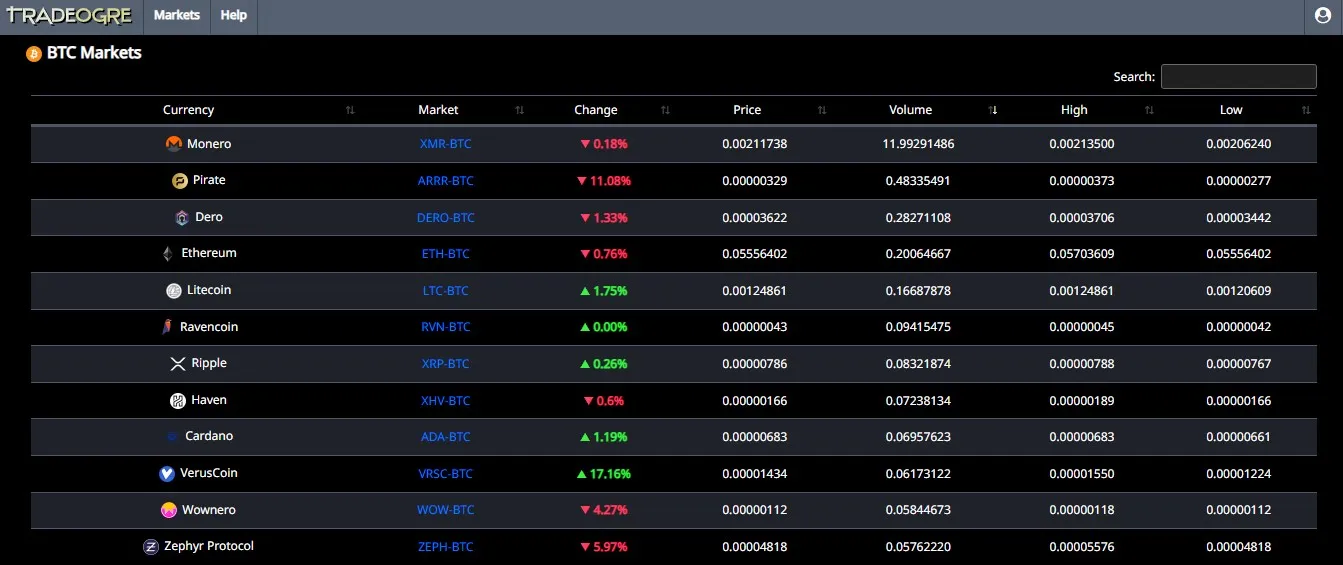Viewport: 1343px width, 565px height.
Task: Open the XHV-BTC market link
Action: tap(446, 401)
